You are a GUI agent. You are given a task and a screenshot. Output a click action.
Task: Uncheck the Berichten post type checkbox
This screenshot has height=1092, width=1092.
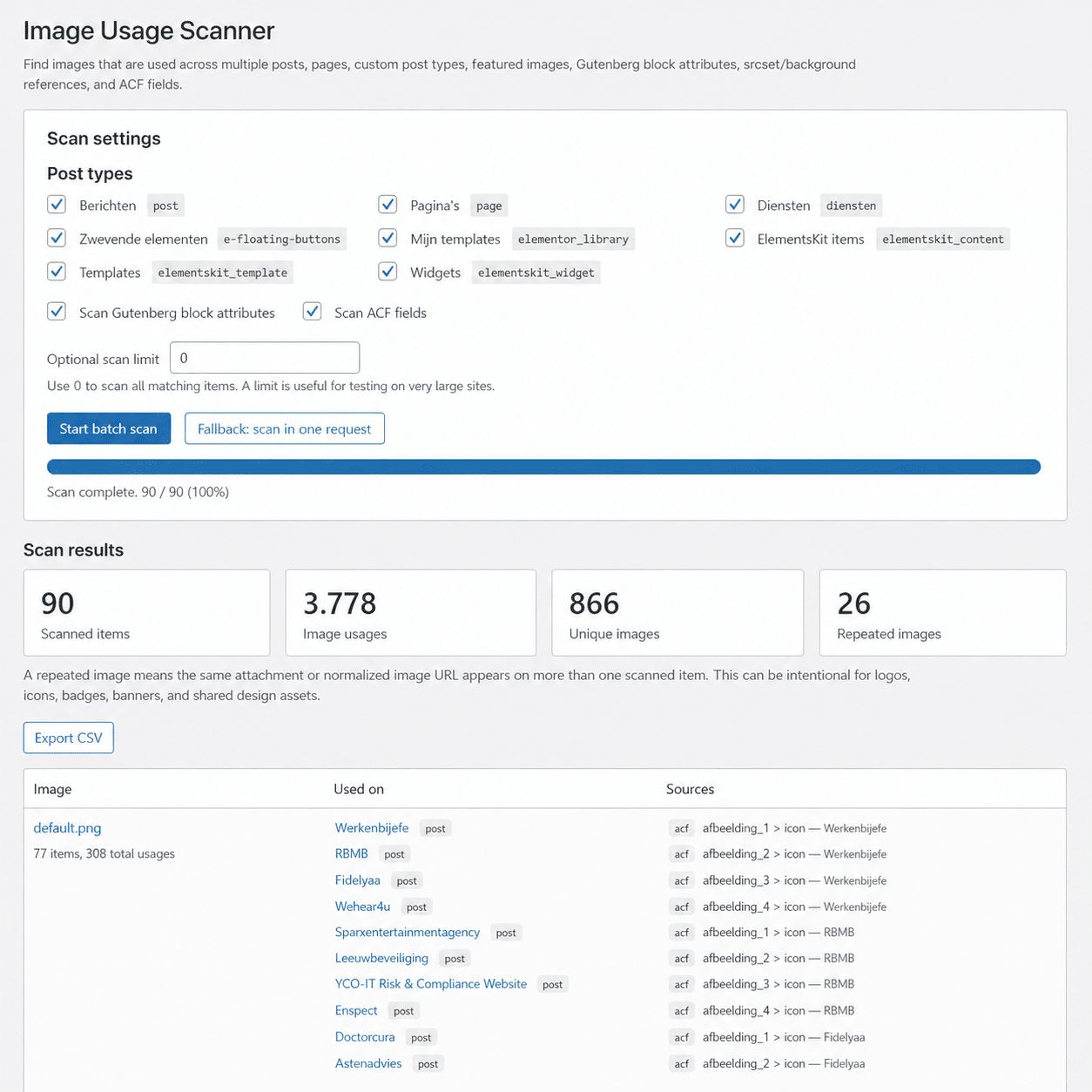click(57, 205)
